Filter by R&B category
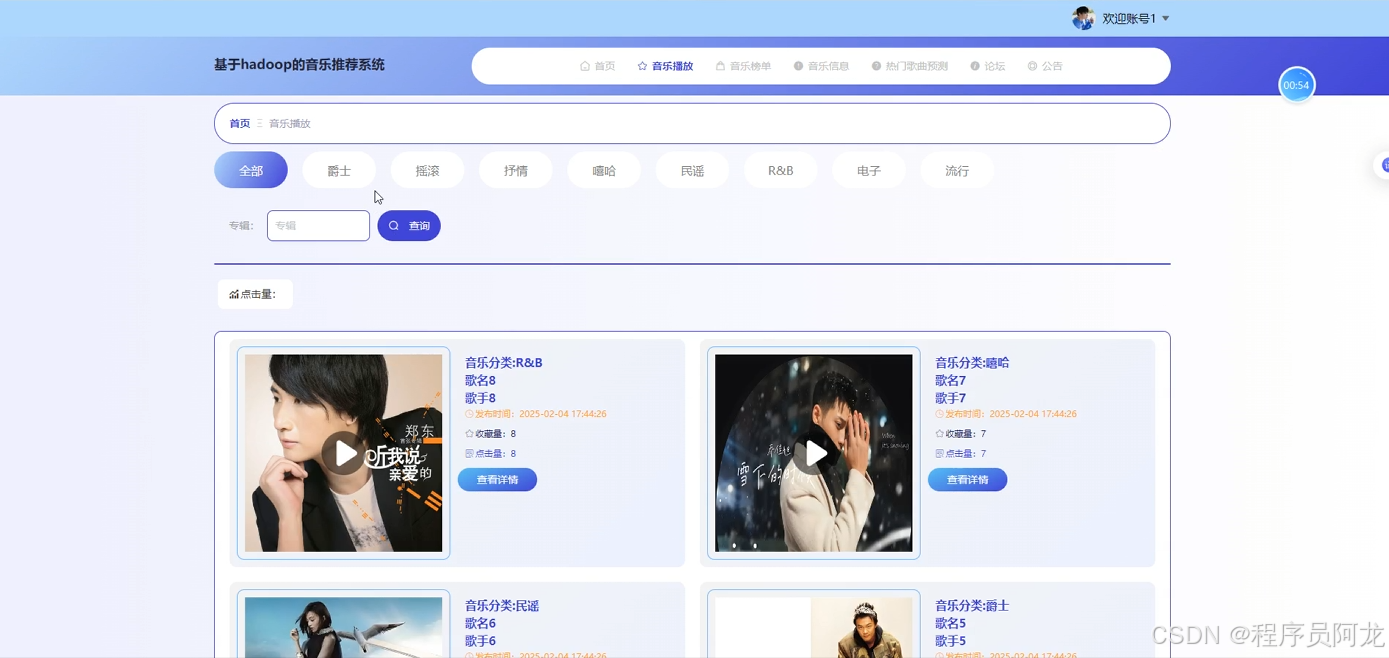Viewport: 1389px width, 658px height. 781,170
